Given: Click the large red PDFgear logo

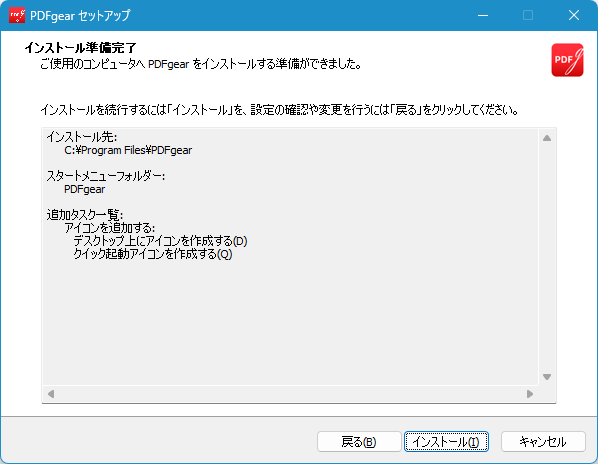Looking at the screenshot, I should (x=567, y=60).
